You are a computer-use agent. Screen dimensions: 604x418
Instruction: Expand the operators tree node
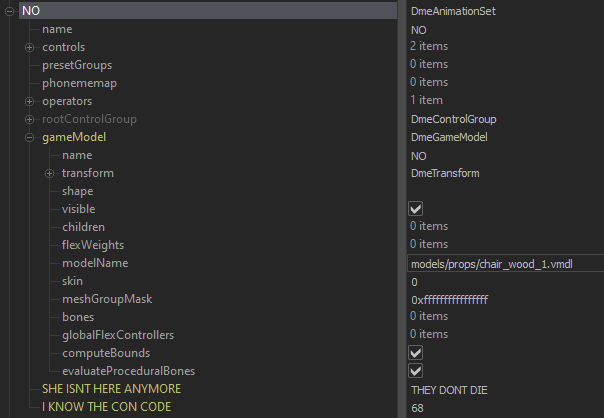[x=30, y=101]
